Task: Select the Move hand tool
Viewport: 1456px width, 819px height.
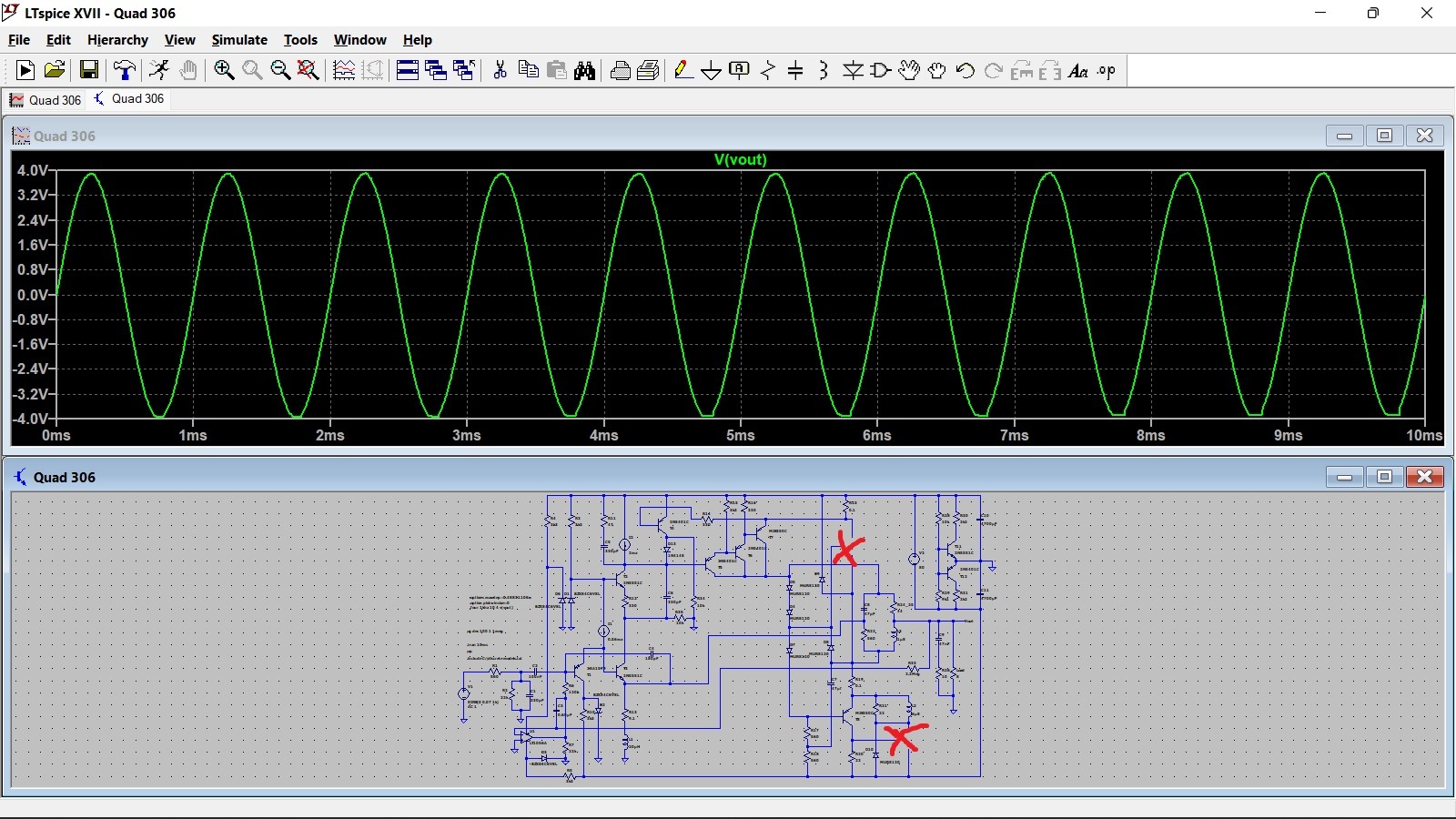Action: (x=909, y=70)
